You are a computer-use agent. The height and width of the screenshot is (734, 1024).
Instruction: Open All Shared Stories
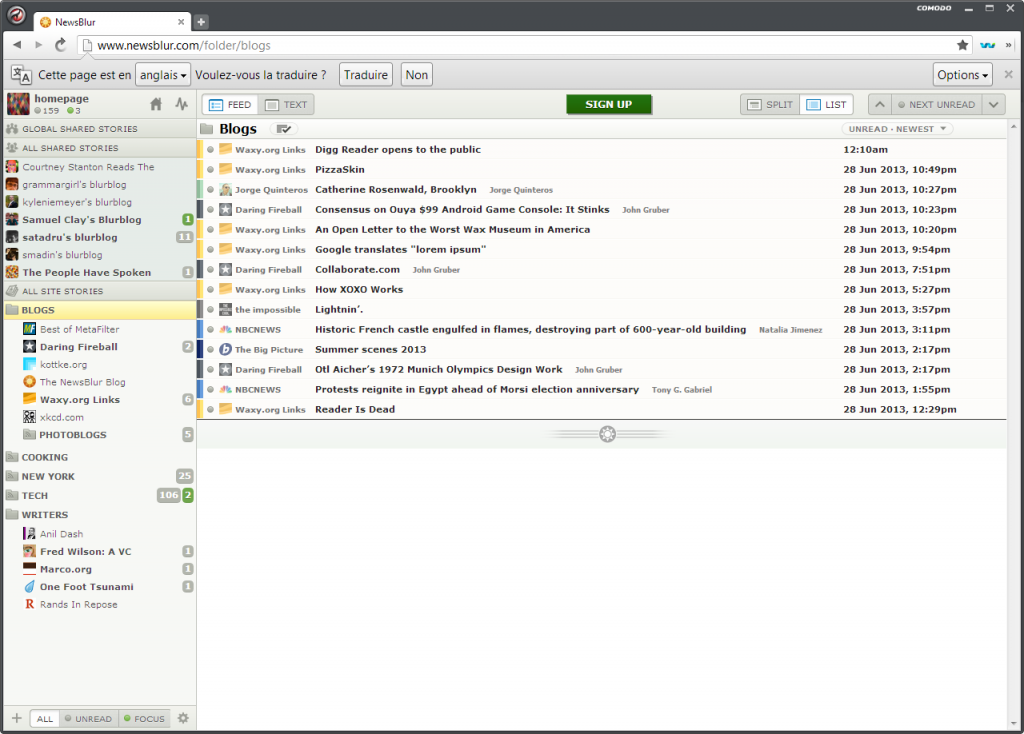click(x=99, y=148)
